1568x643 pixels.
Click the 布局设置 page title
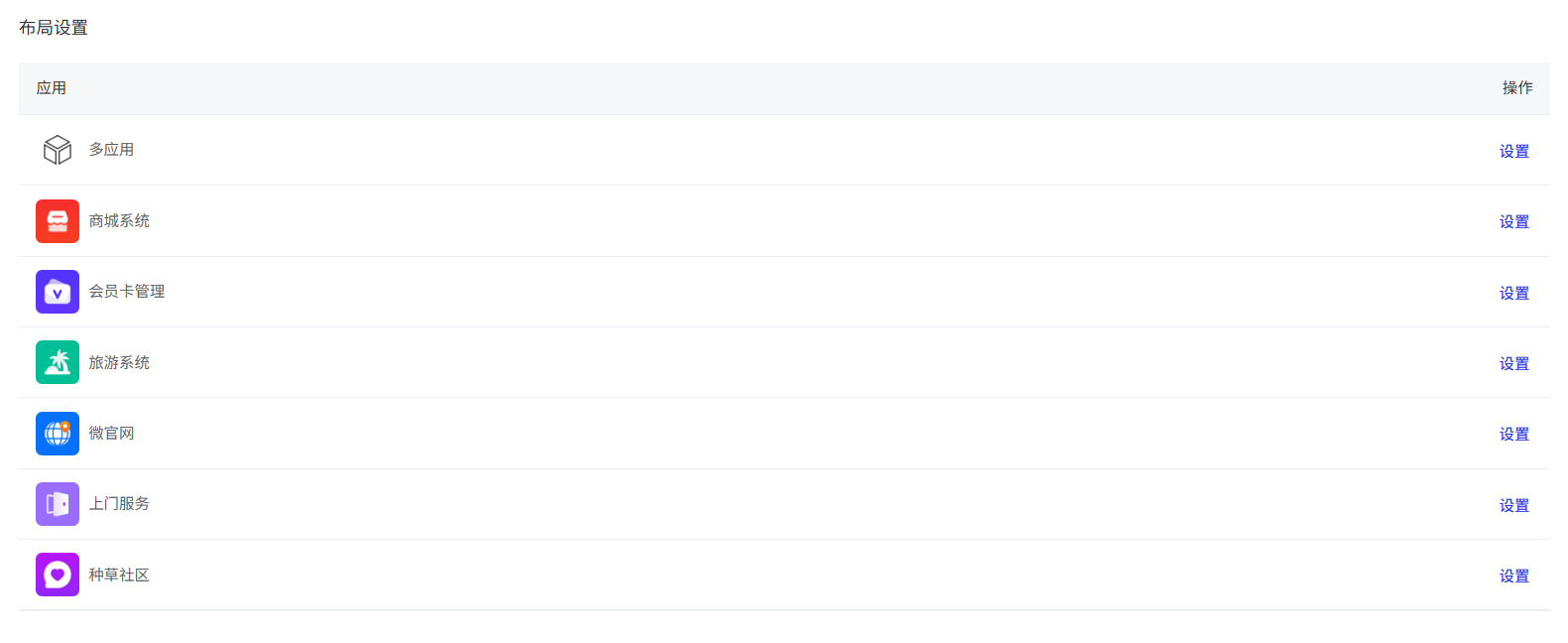point(54,28)
